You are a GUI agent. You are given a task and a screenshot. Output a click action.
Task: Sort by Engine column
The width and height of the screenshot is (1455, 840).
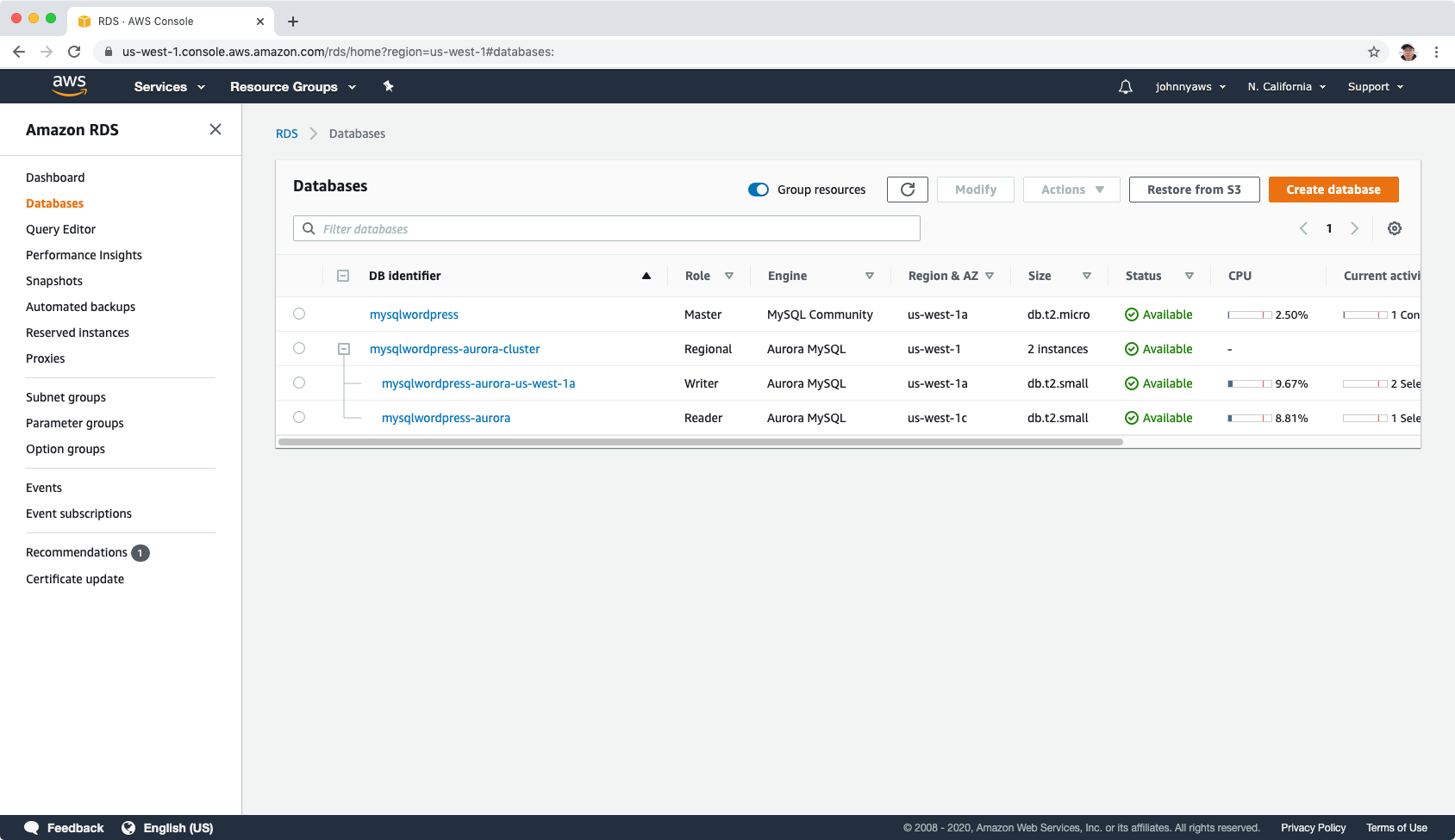click(x=870, y=276)
